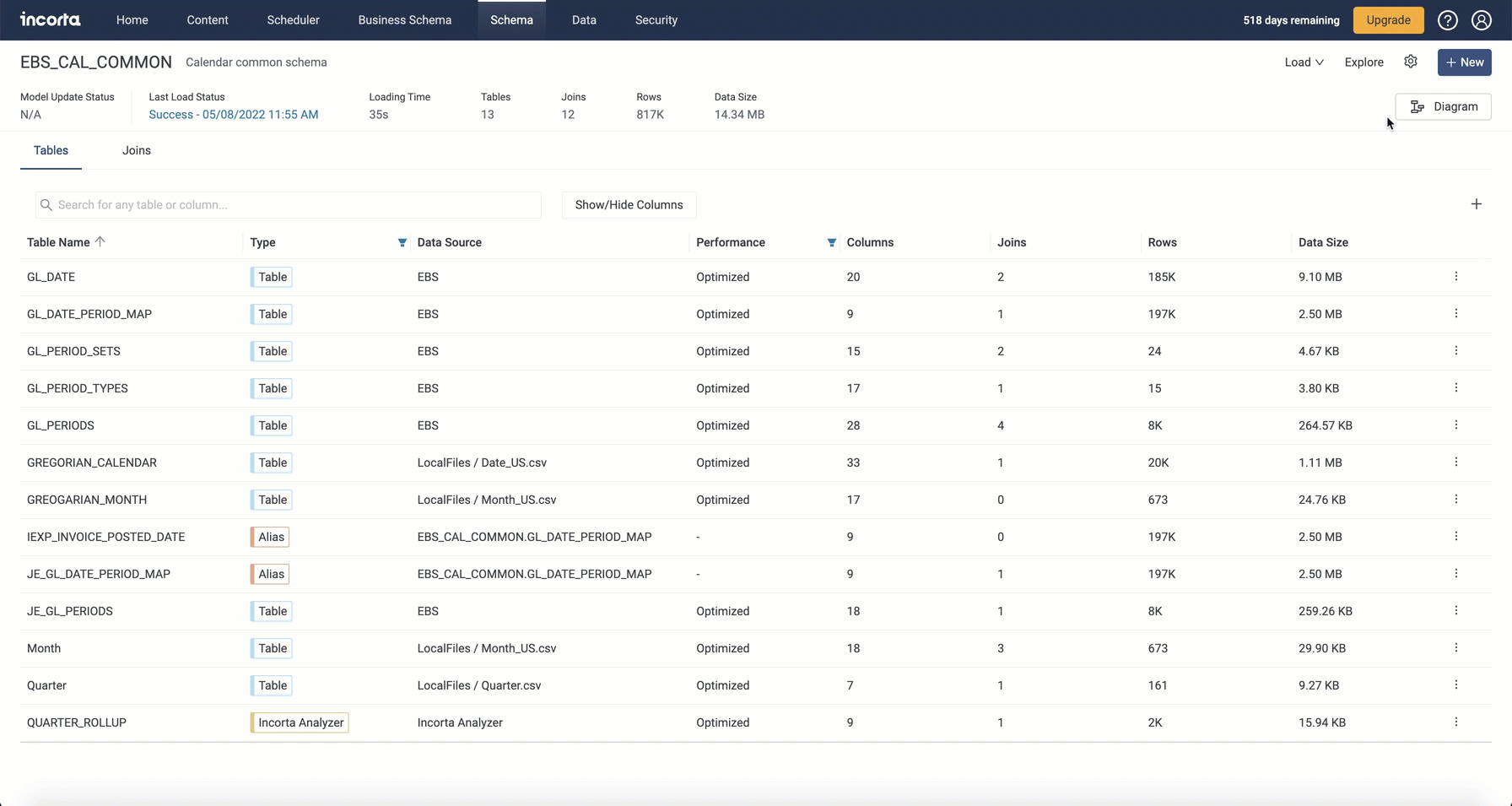Click the Incorta logo
The width and height of the screenshot is (1512, 806).
pyautogui.click(x=51, y=19)
